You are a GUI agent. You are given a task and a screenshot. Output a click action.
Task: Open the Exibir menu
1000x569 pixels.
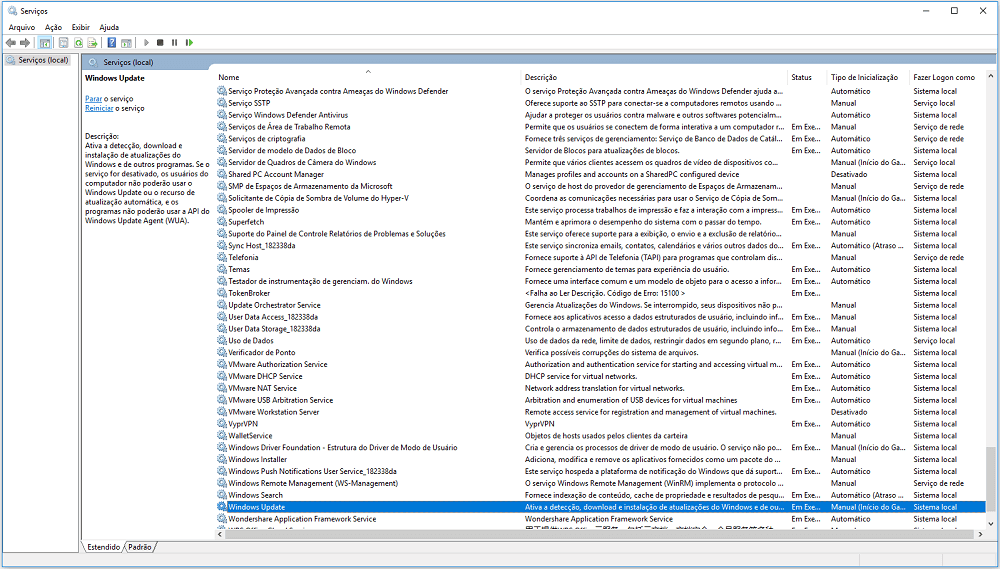tap(80, 27)
